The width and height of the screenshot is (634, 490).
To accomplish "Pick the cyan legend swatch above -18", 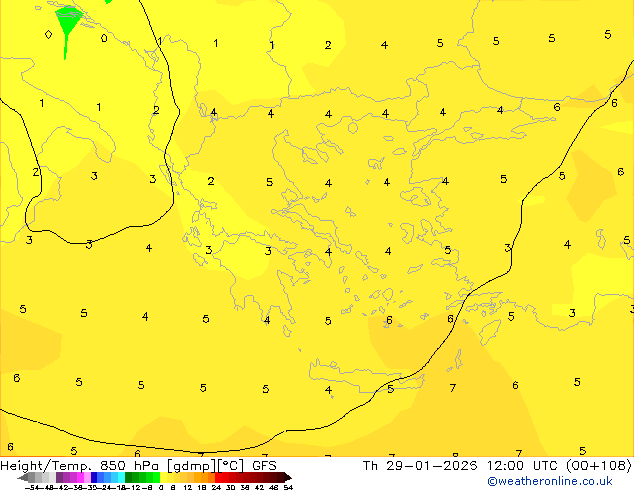I will click(x=121, y=477).
